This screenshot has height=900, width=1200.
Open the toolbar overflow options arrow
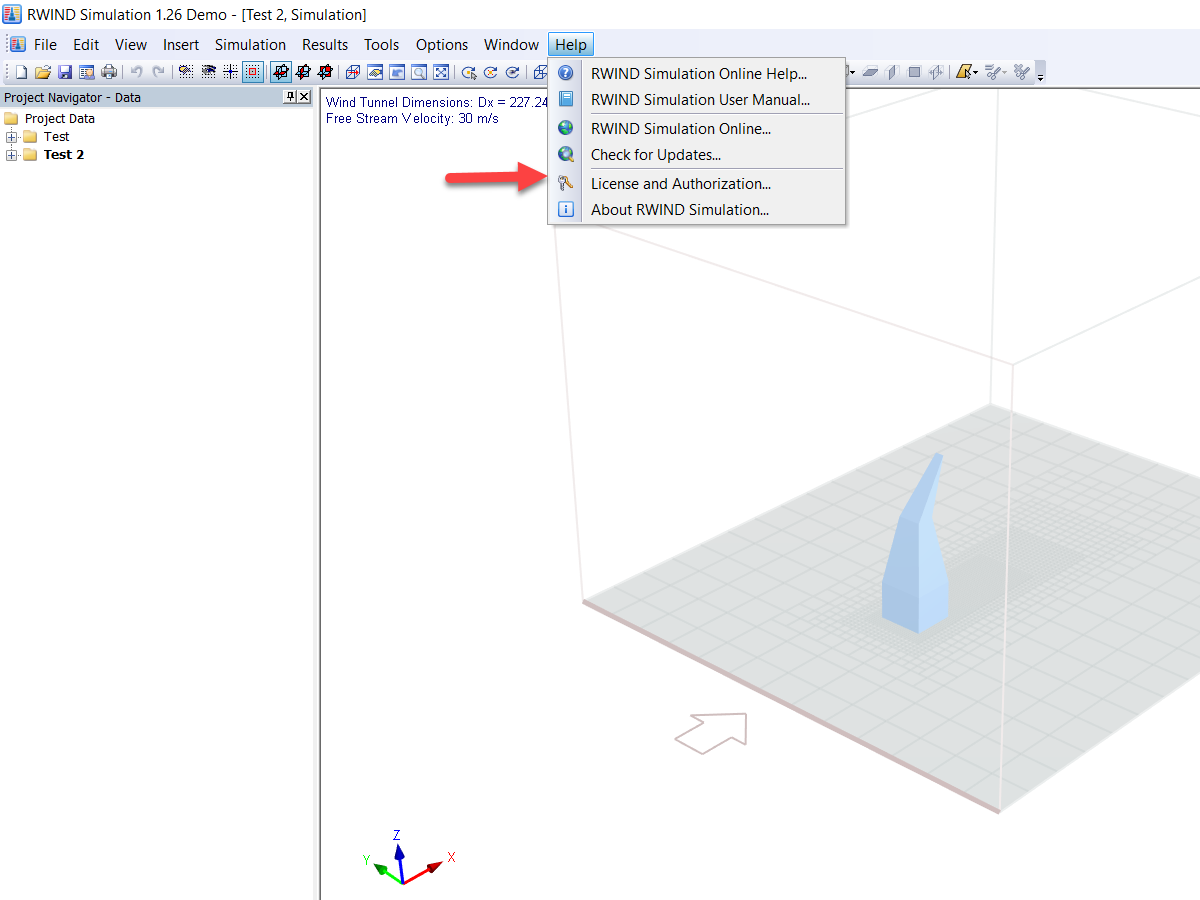tap(1040, 77)
